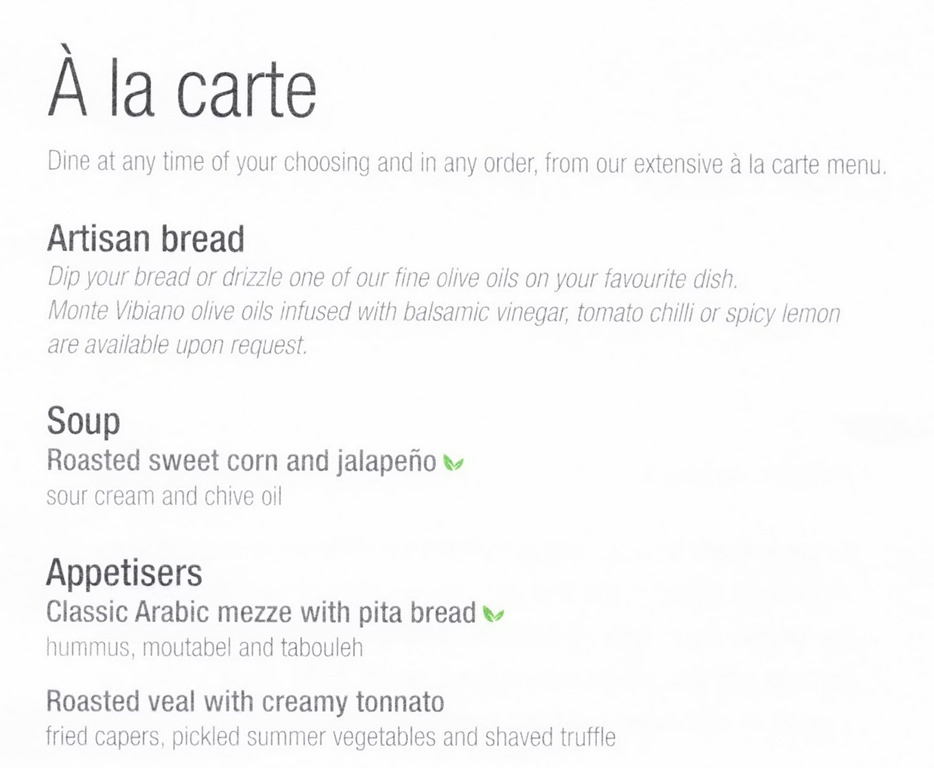Click the vegetarian leaf icon beside pita bread
Viewport: 934px width, 768px height.
(493, 614)
